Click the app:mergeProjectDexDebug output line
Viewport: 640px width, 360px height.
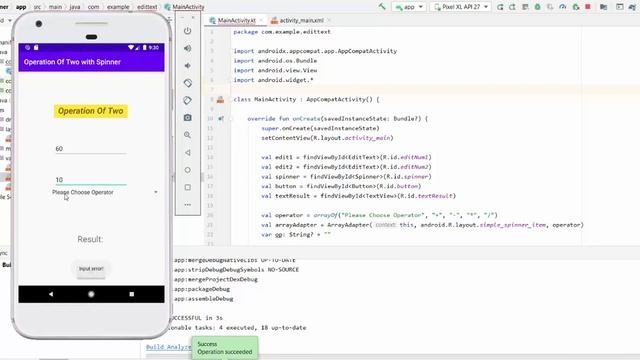pos(216,280)
